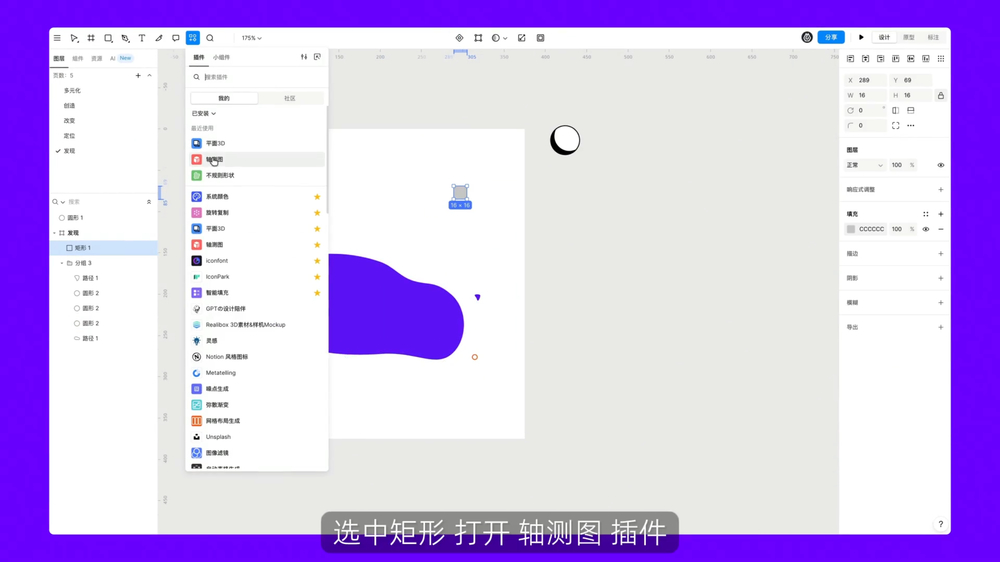Click the CCCCCC fill color swatch
1000x562 pixels.
(x=851, y=229)
